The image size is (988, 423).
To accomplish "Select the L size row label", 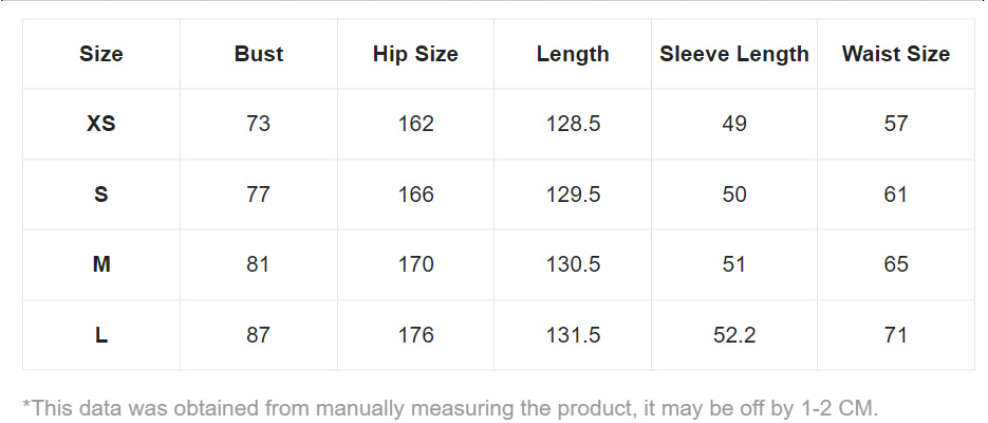I will pyautogui.click(x=101, y=335).
